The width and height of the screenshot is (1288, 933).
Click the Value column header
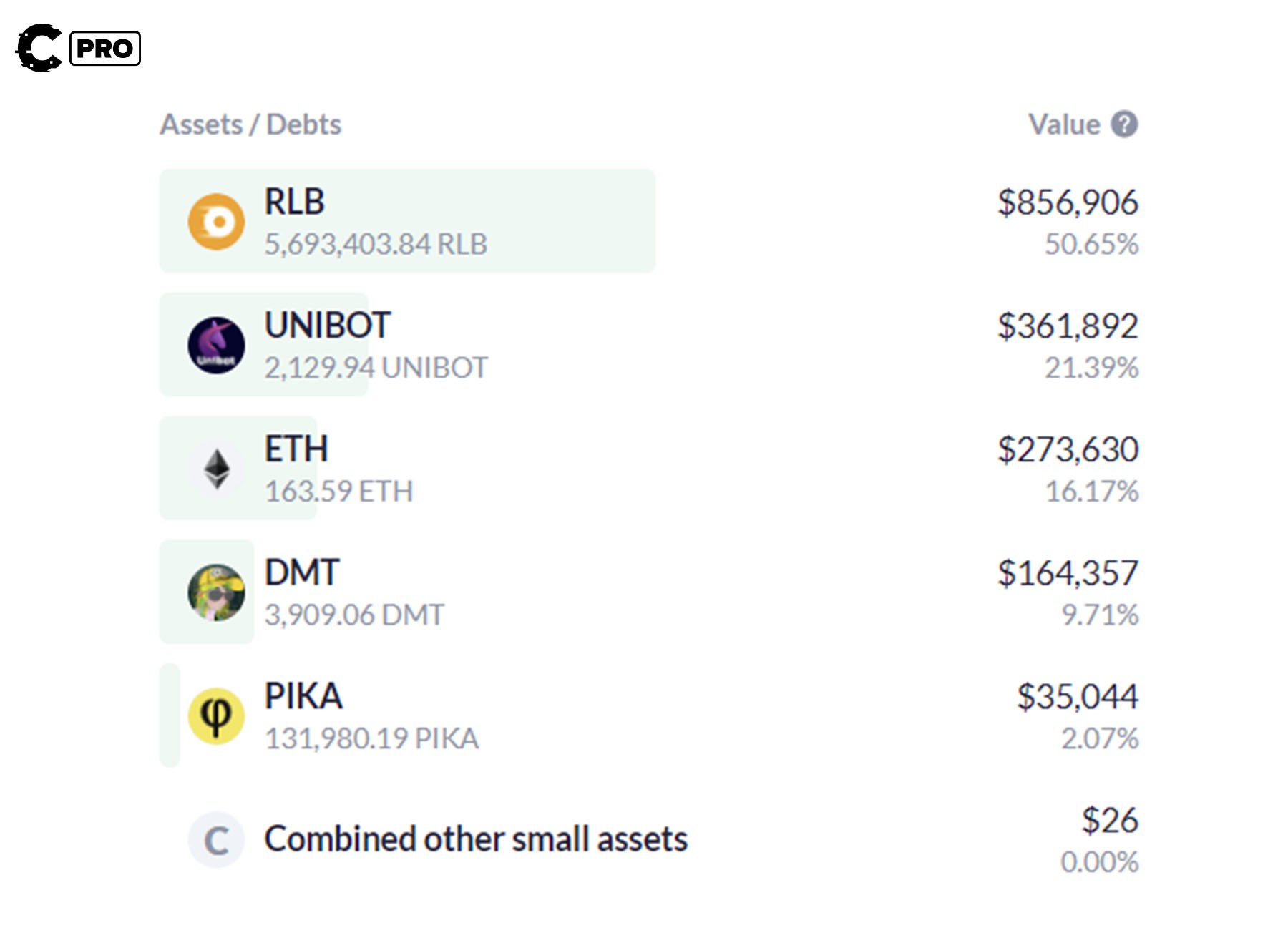1064,124
